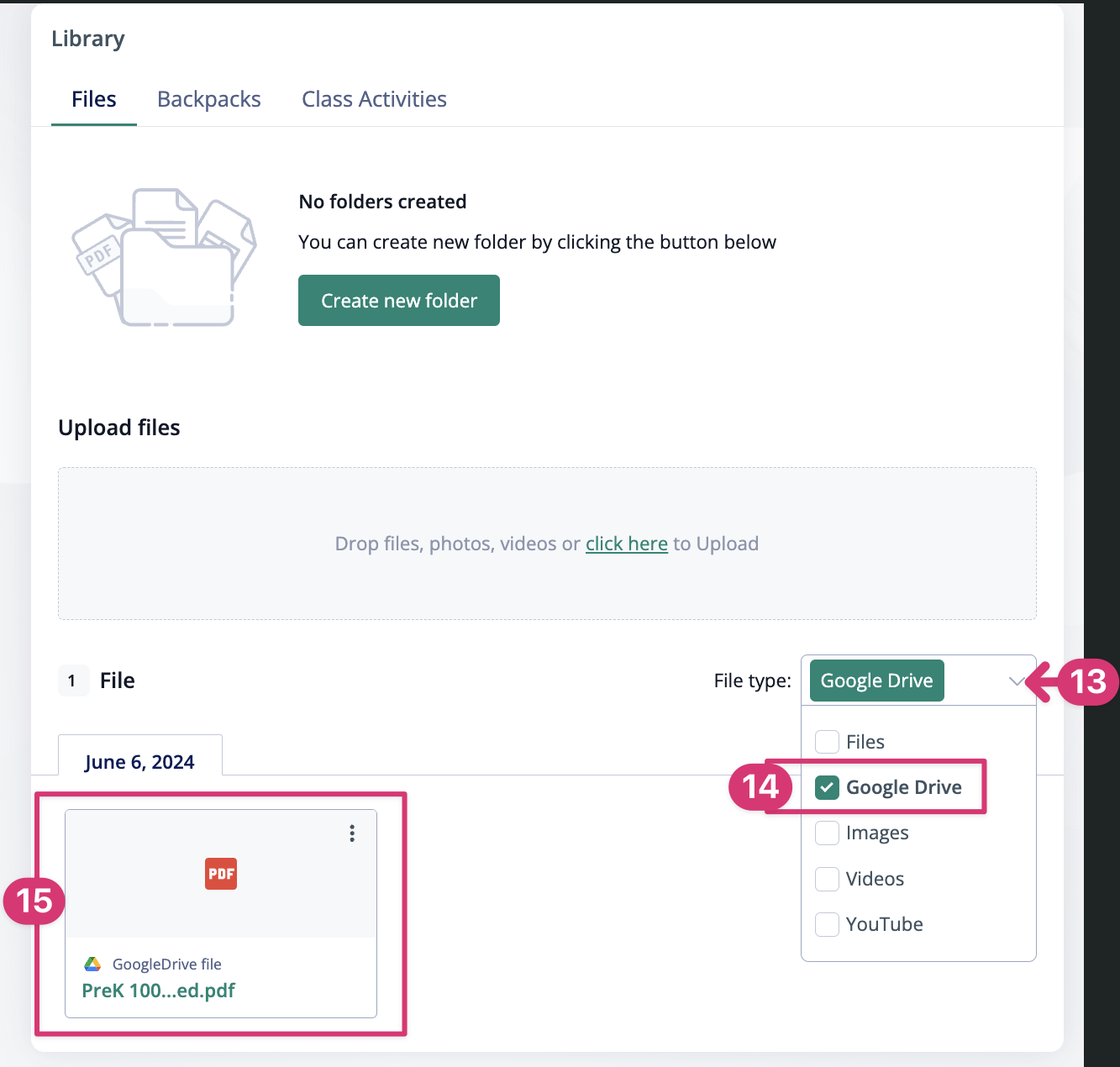Viewport: 1120px width, 1067px height.
Task: Open the PreK 100...ed.pdf file link
Action: click(x=159, y=991)
